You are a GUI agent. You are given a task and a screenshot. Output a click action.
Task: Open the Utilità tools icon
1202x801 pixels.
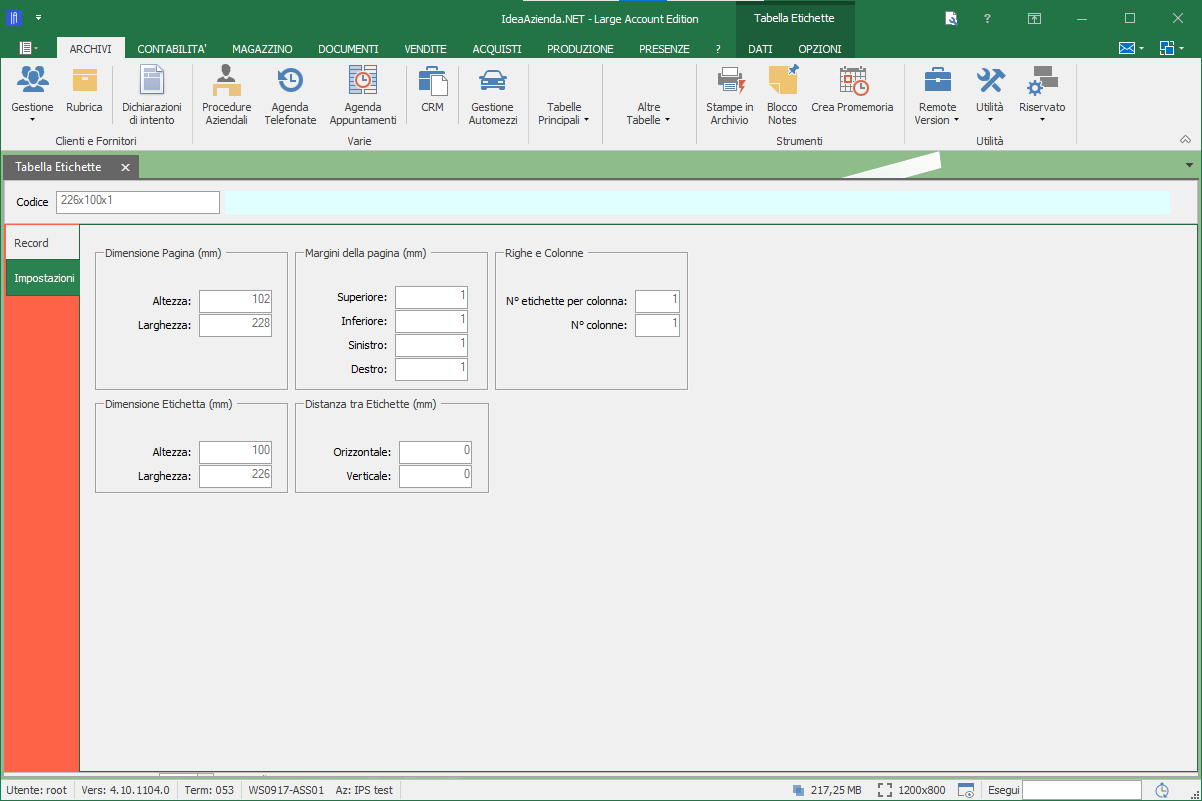pos(990,94)
